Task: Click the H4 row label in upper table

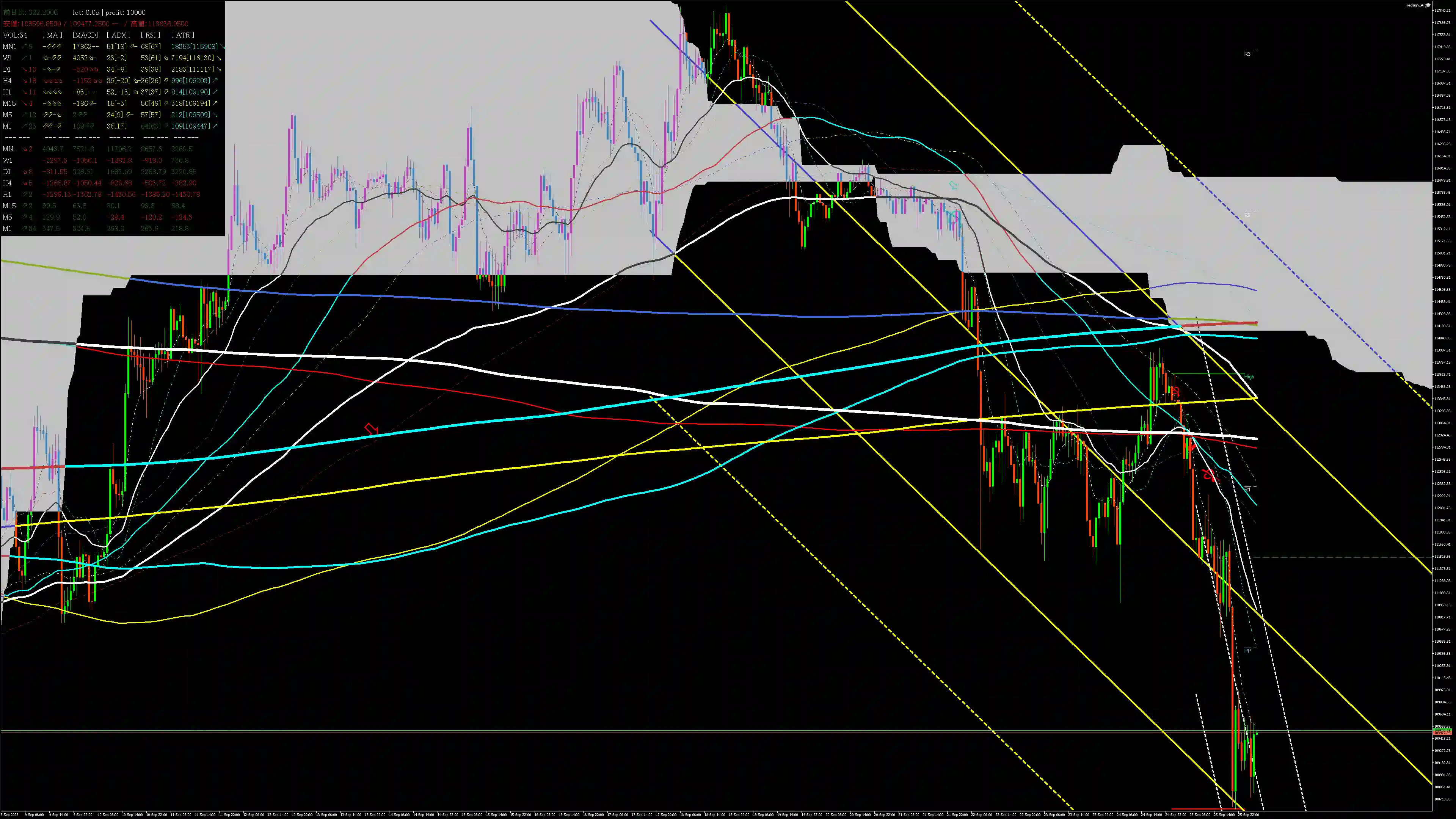Action: point(7,81)
